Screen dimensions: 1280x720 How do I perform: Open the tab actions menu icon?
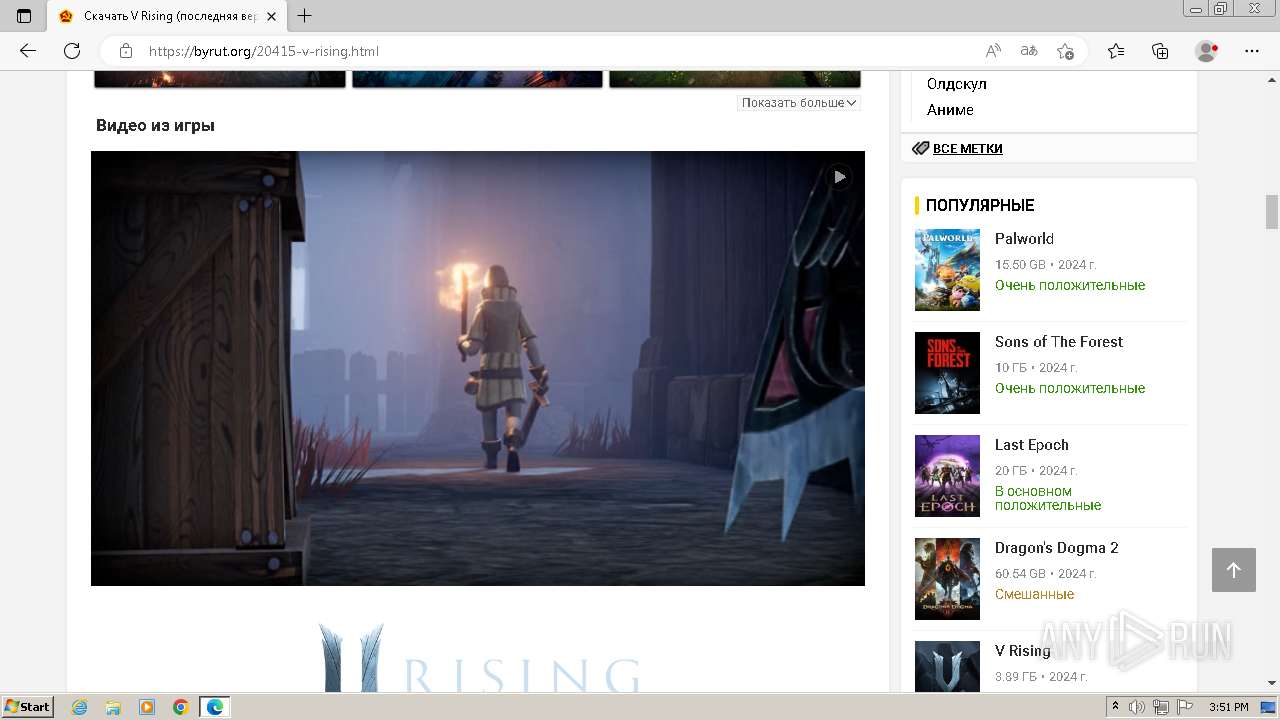coord(24,16)
